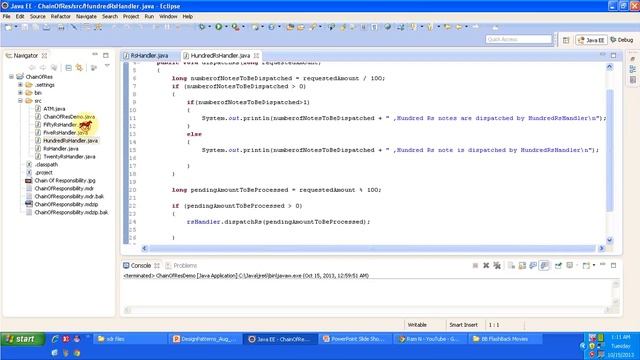Switch to the Debug perspective

622,40
